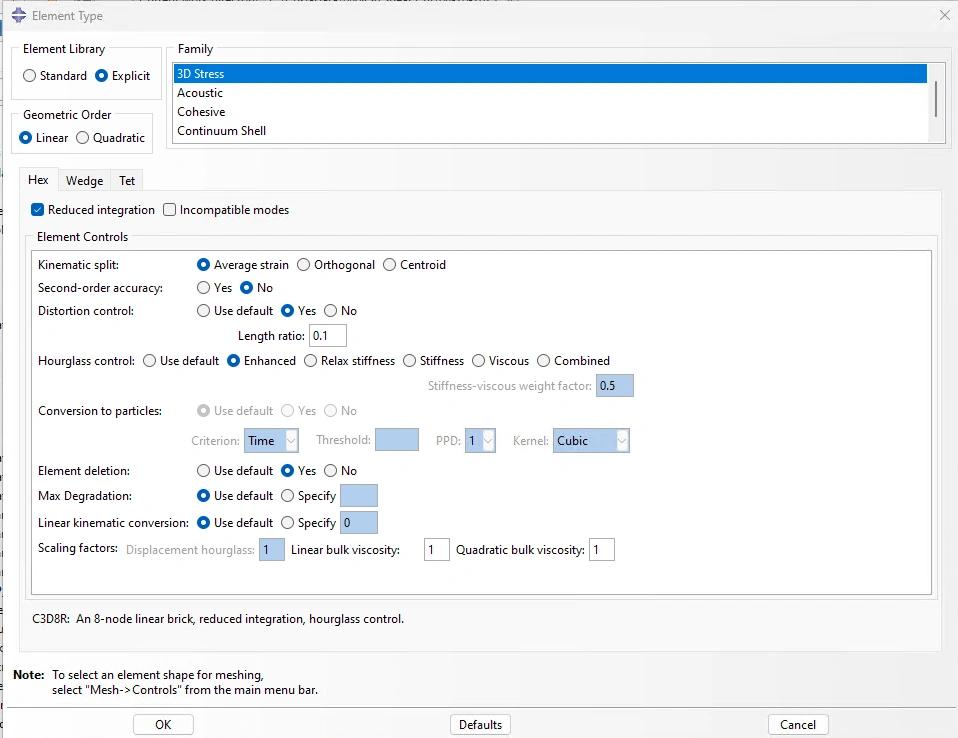Set Max Degradation to Specify
This screenshot has height=738, width=958.
[287, 496]
